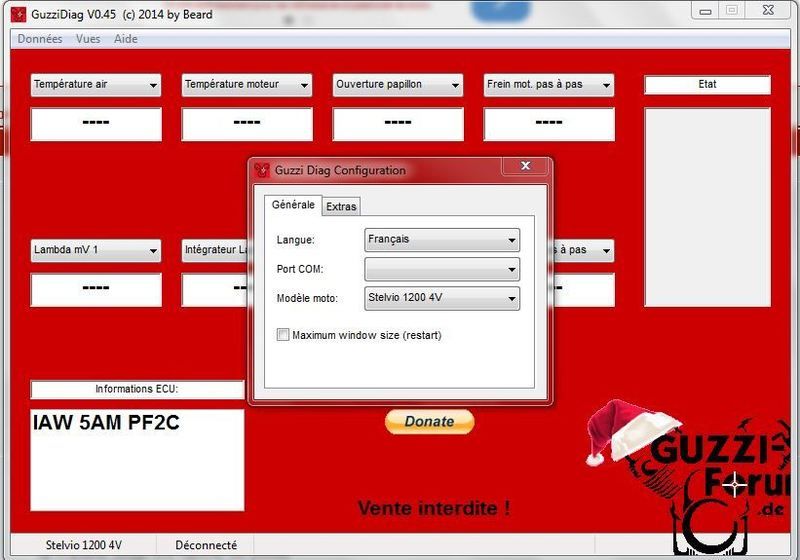Click the value field under Frein mot. pas à pas

pos(549,124)
